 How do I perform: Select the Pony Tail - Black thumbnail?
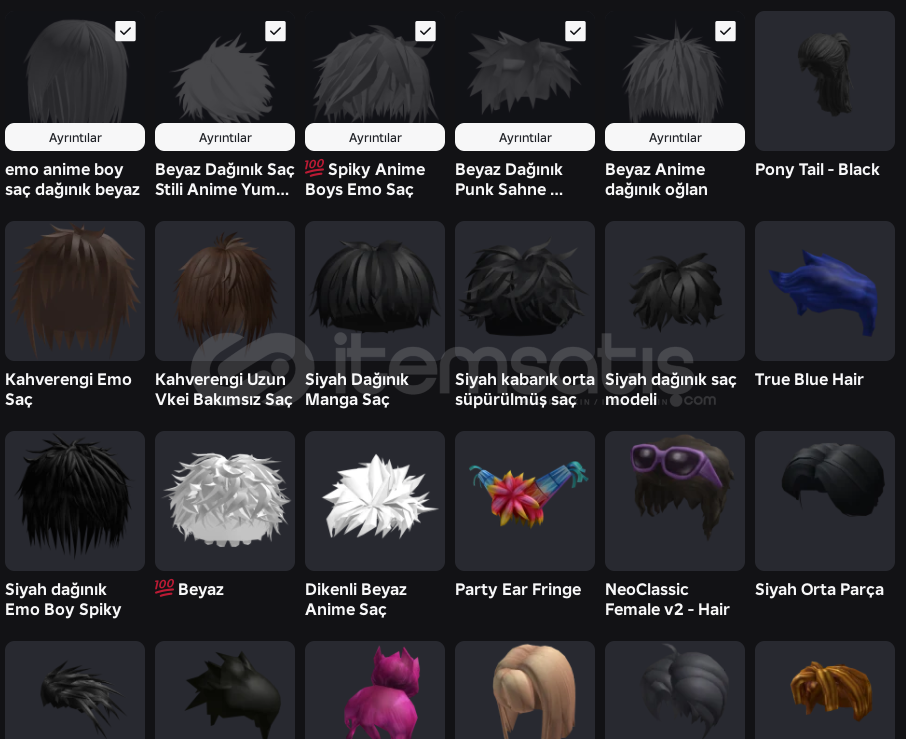825,81
